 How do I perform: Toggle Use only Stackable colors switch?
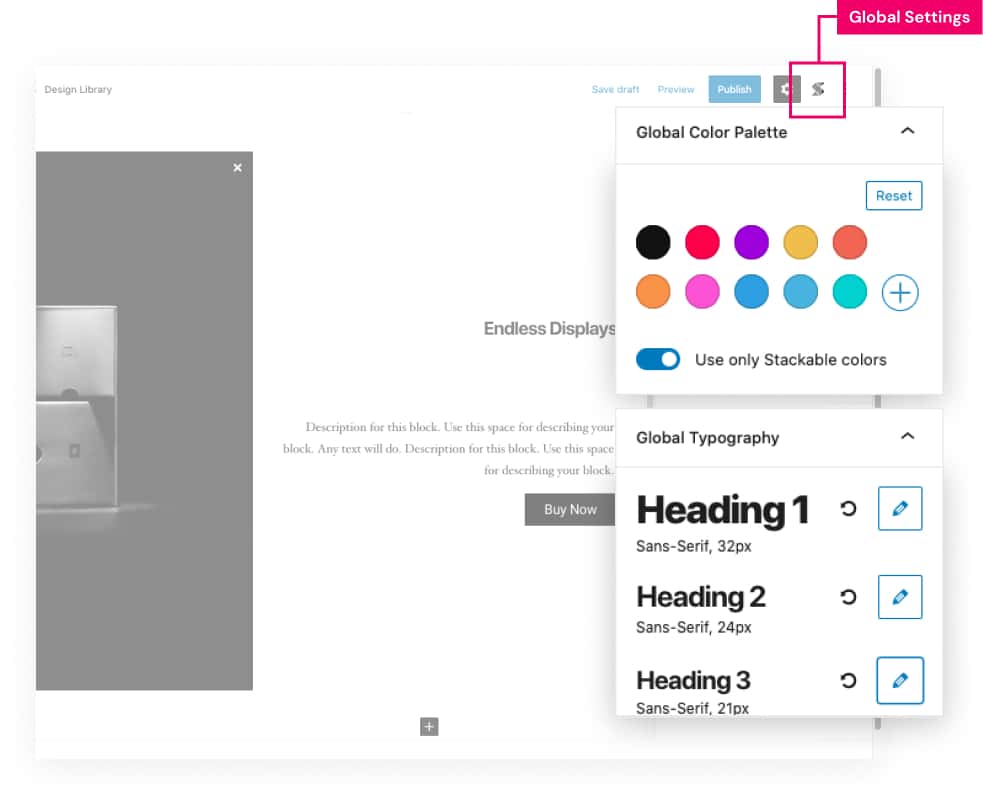click(x=658, y=359)
